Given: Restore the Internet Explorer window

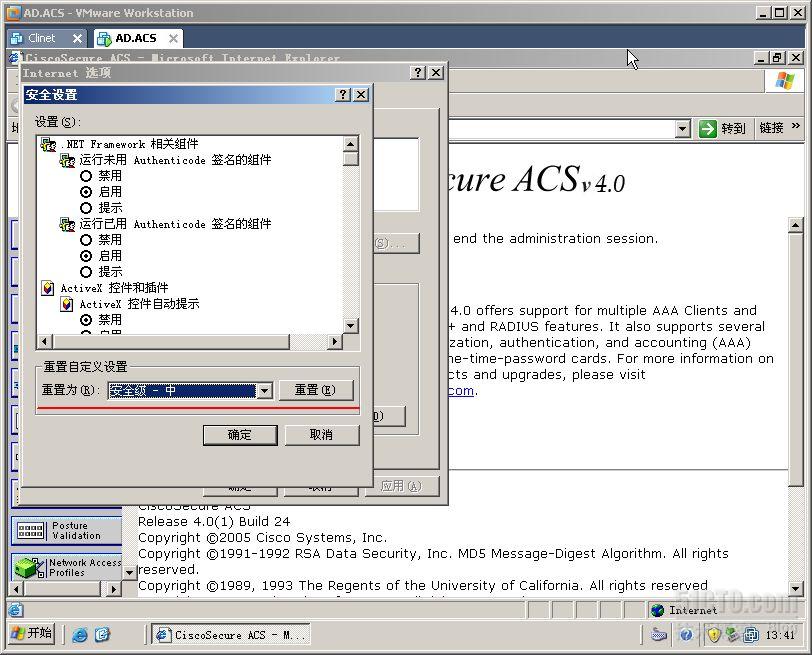Looking at the screenshot, I should click(x=778, y=57).
